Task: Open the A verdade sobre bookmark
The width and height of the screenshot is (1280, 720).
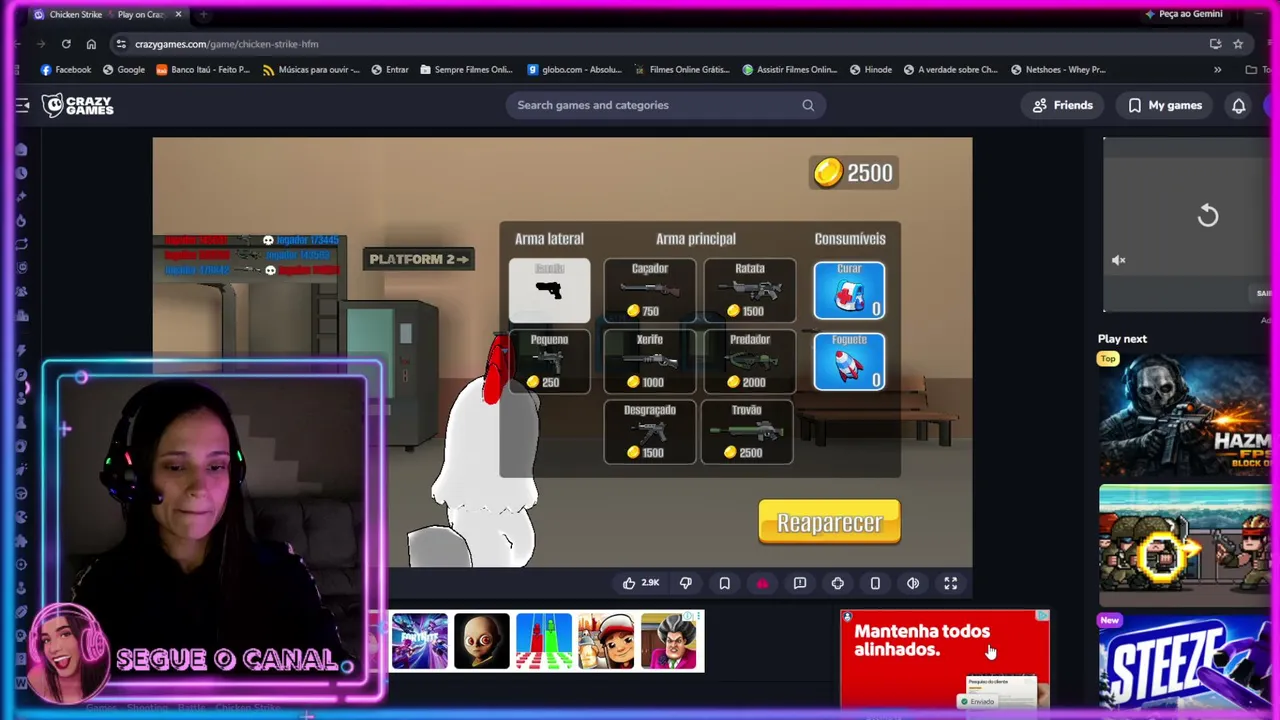Action: coord(951,70)
